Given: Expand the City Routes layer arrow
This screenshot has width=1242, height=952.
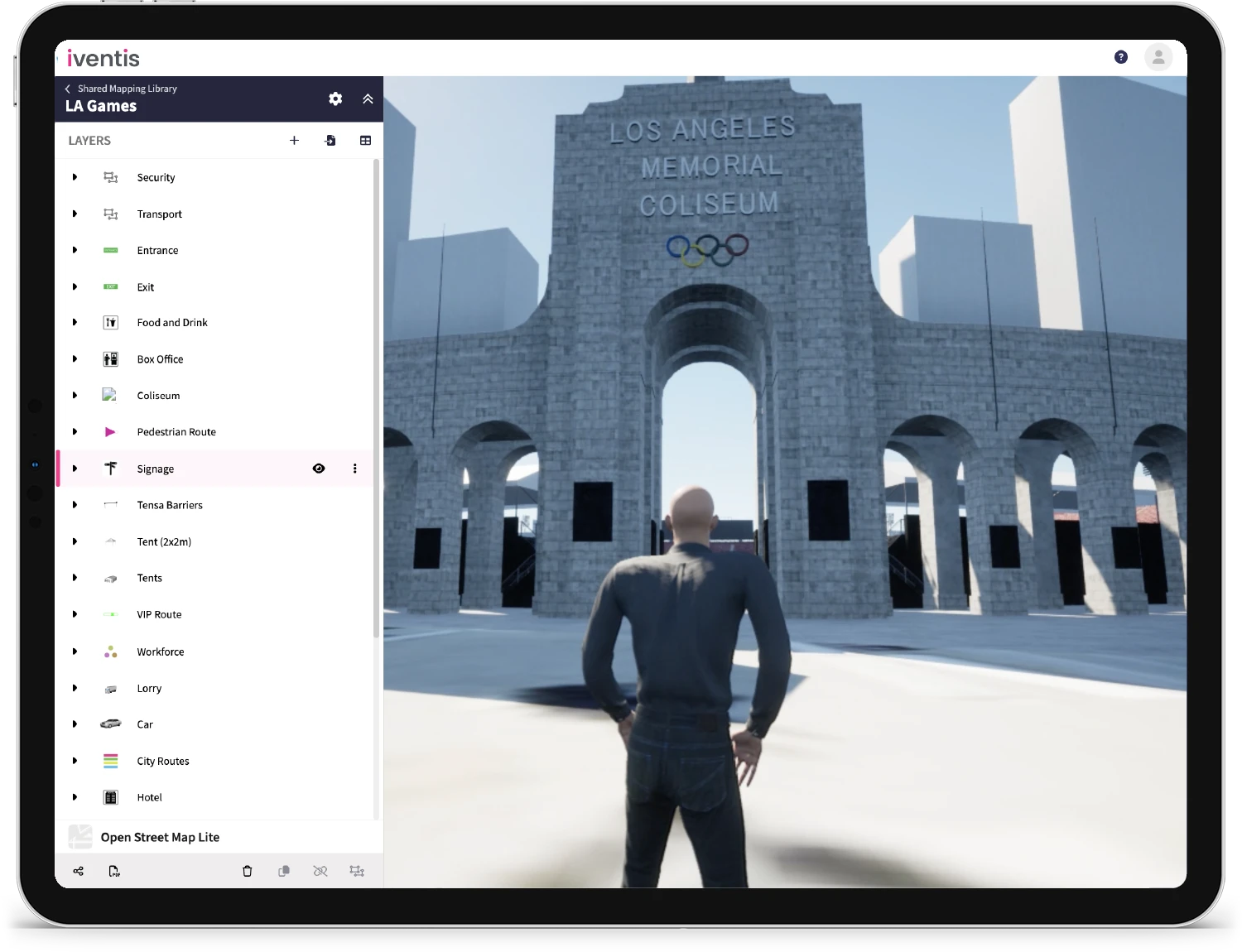Looking at the screenshot, I should pyautogui.click(x=75, y=761).
